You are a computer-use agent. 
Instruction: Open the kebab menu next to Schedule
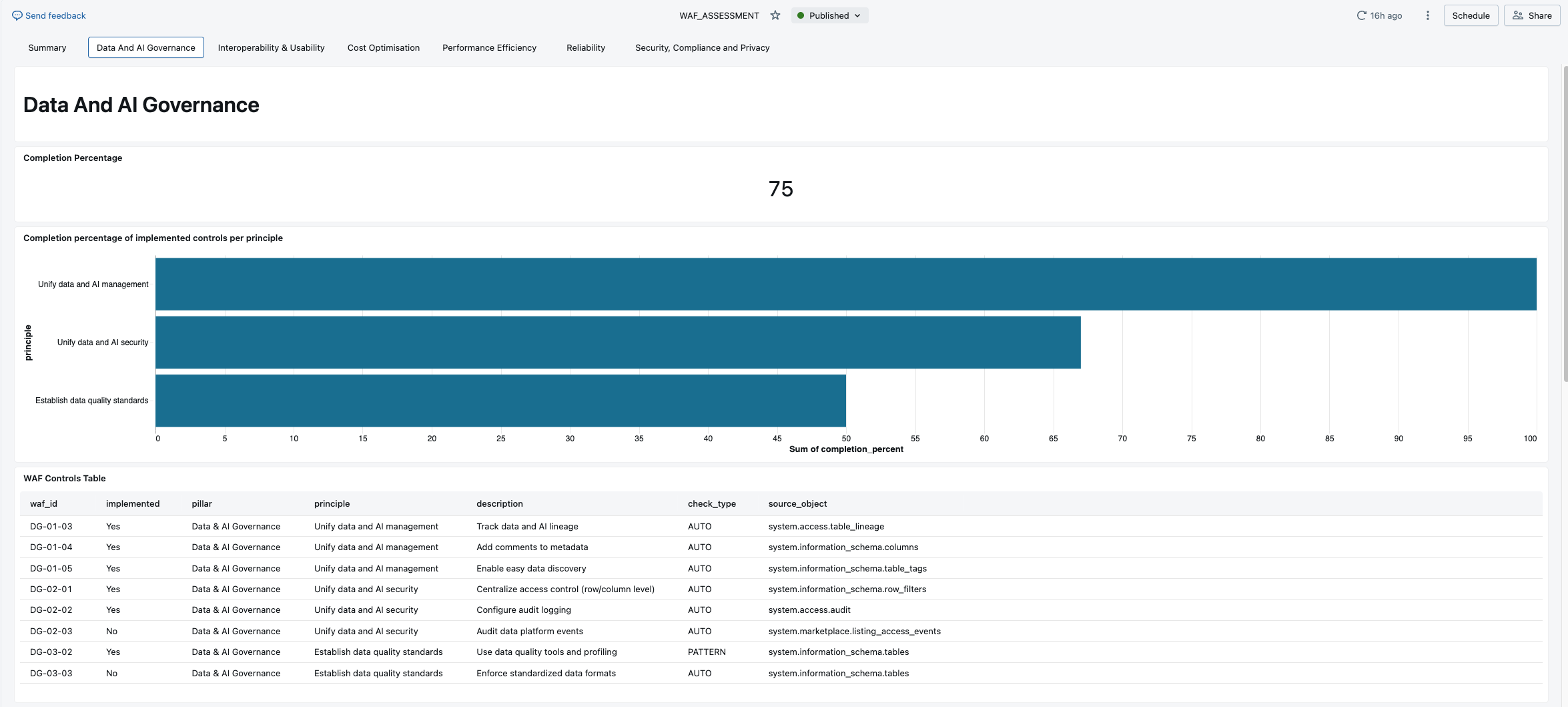(x=1427, y=15)
